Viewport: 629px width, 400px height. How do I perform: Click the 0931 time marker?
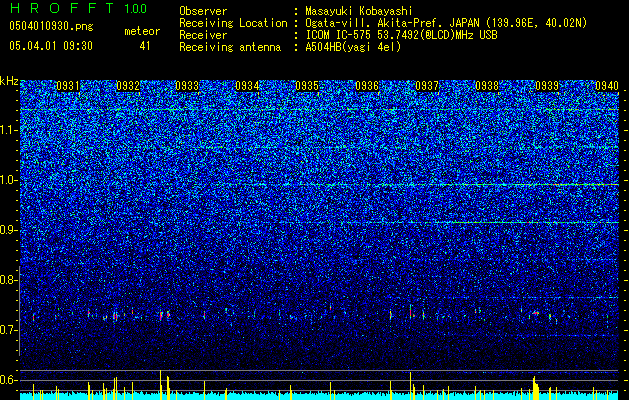point(67,86)
